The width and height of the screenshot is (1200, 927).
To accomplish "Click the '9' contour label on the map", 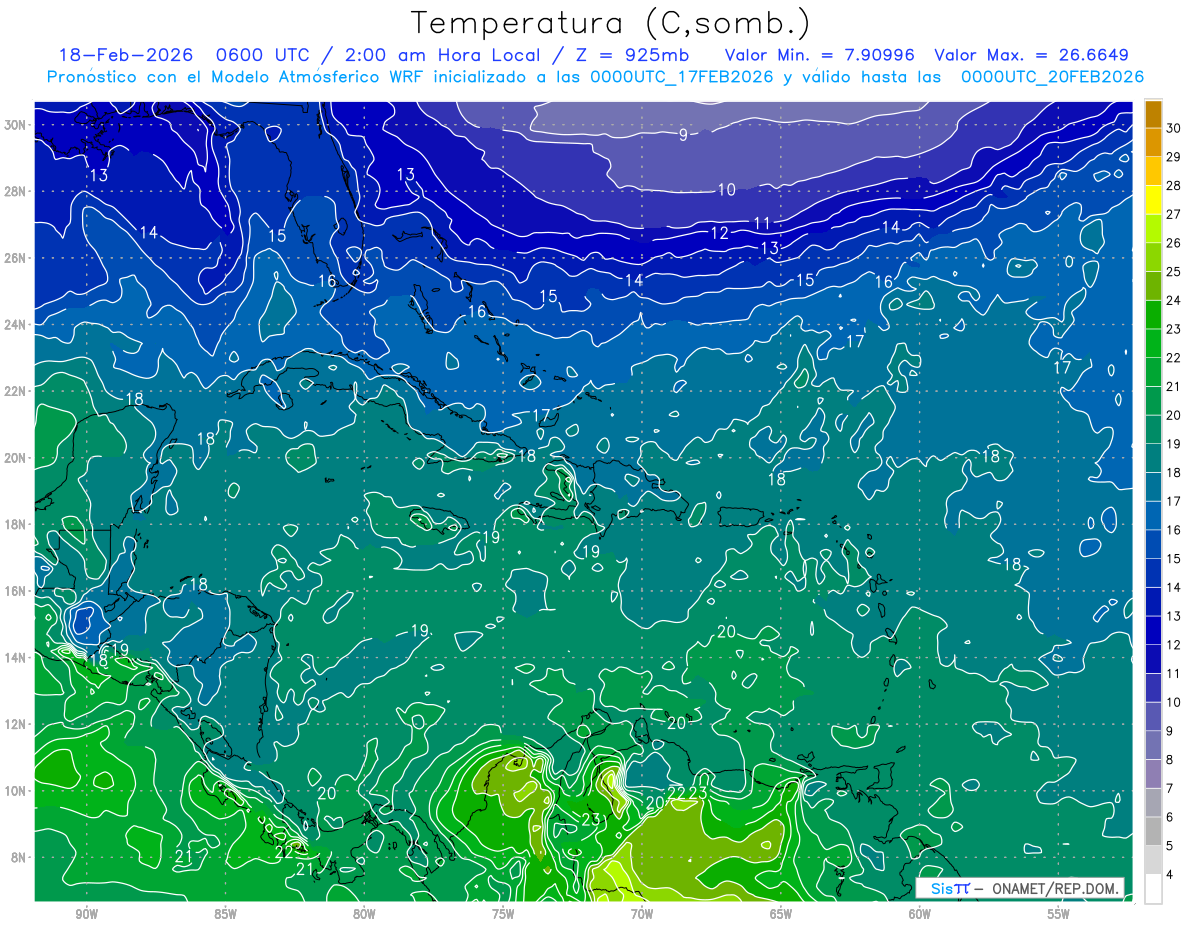I will [683, 135].
